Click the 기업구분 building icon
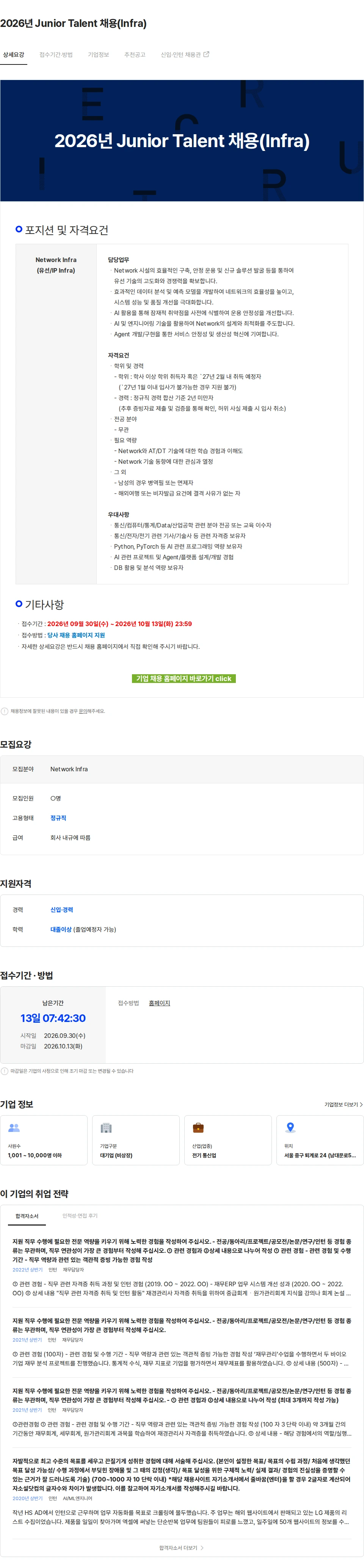The height and width of the screenshot is (1568, 364). (106, 1128)
